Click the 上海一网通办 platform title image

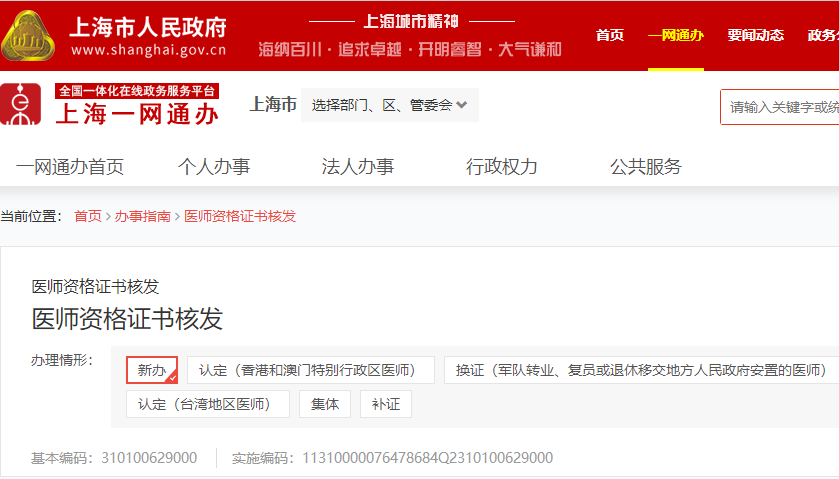click(x=137, y=106)
